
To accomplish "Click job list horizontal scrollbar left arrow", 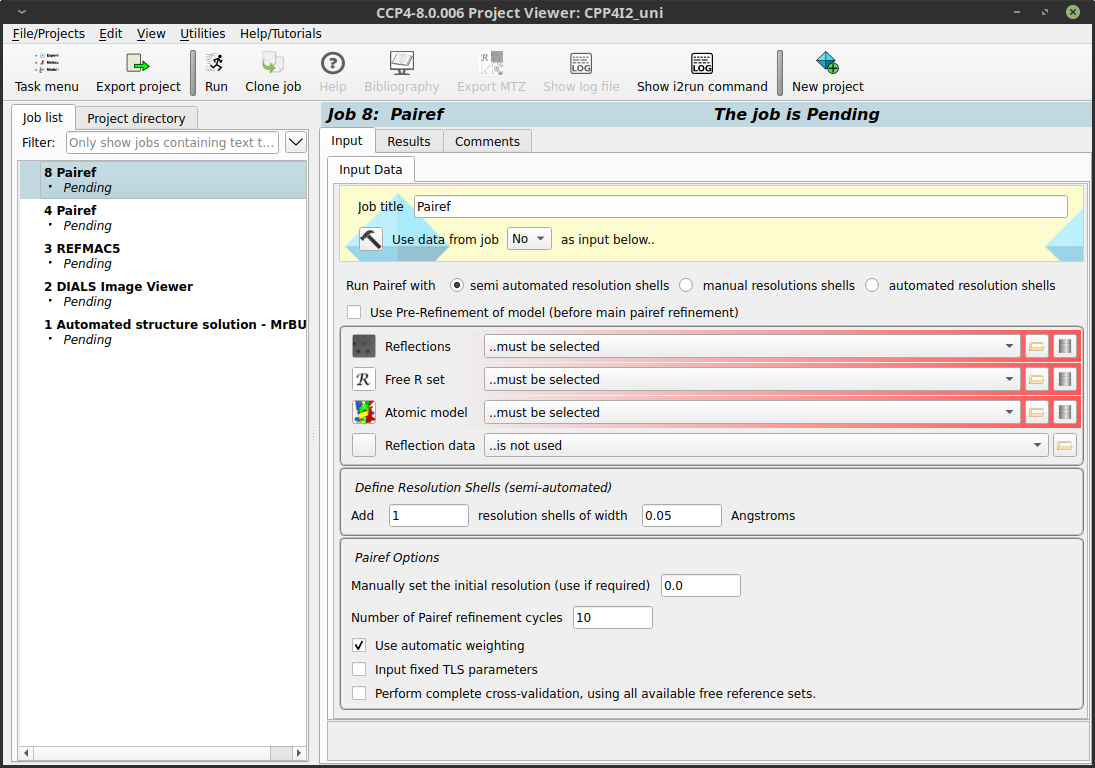I will pyautogui.click(x=27, y=753).
